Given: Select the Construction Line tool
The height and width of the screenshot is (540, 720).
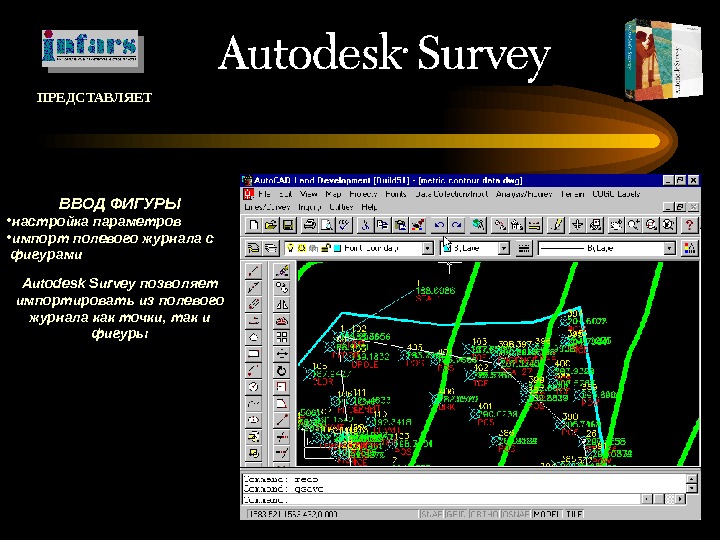Looking at the screenshot, I should [x=253, y=287].
